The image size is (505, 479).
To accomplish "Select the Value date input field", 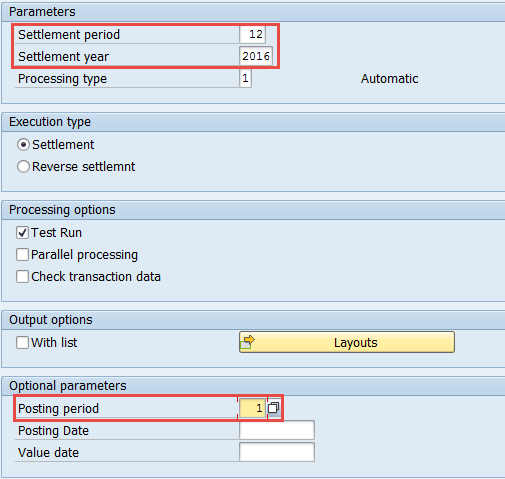I will coord(277,452).
